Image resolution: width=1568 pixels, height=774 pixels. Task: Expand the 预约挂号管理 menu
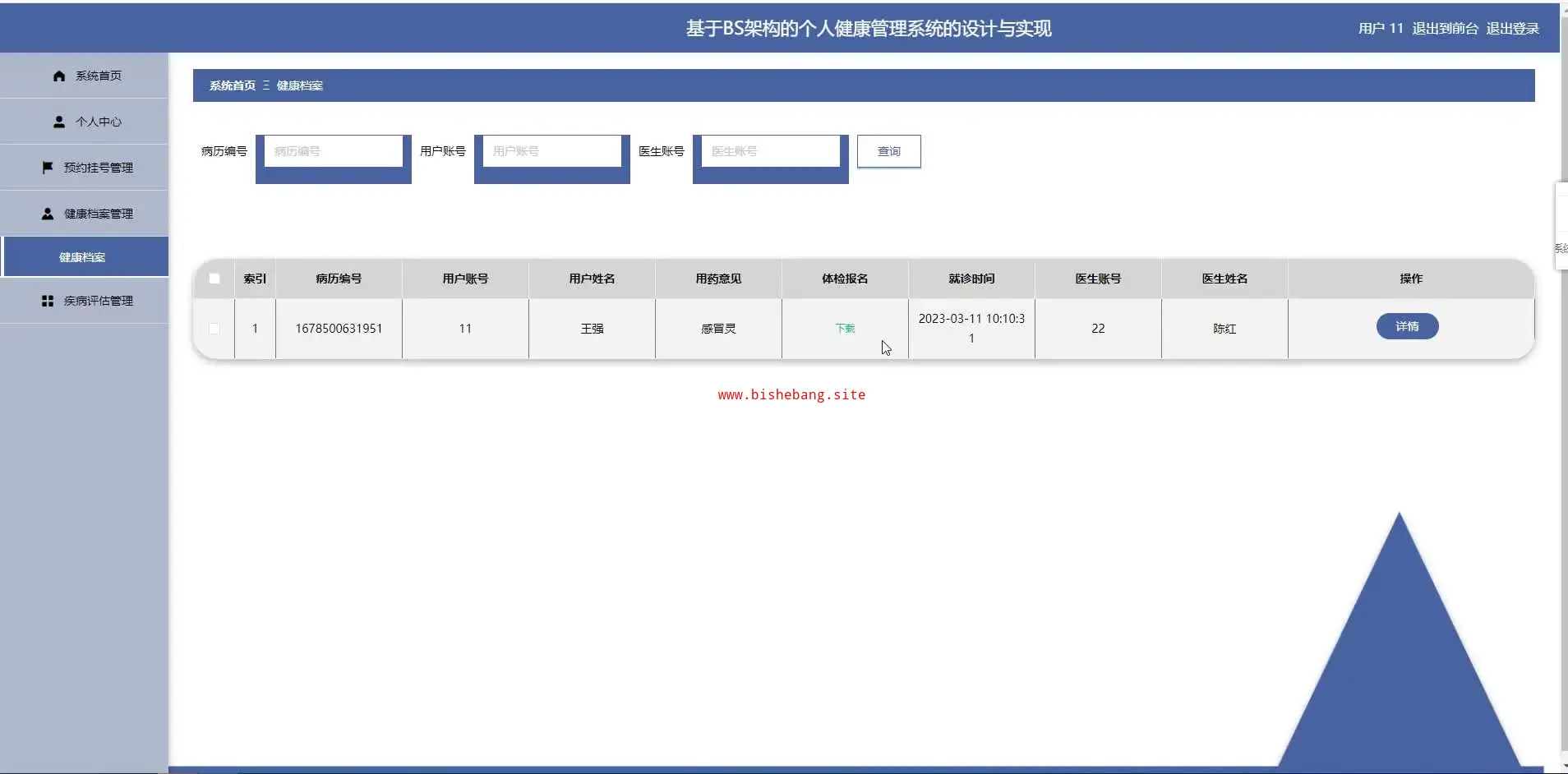pos(84,168)
